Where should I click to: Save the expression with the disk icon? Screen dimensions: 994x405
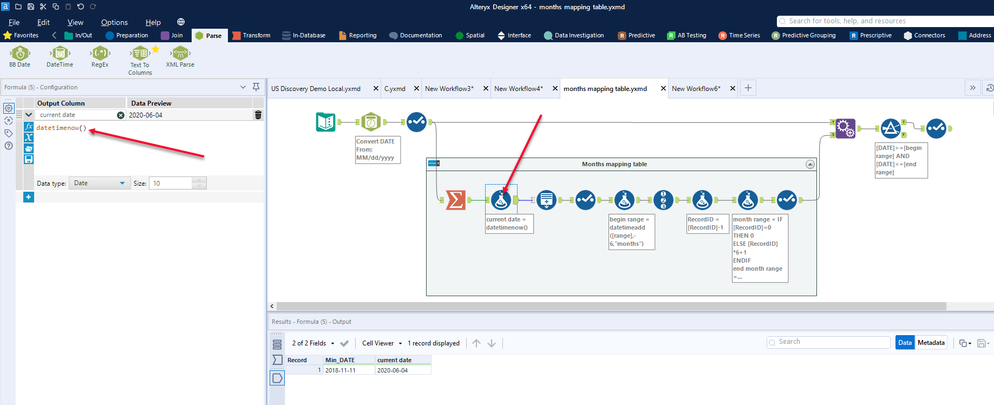(x=29, y=159)
